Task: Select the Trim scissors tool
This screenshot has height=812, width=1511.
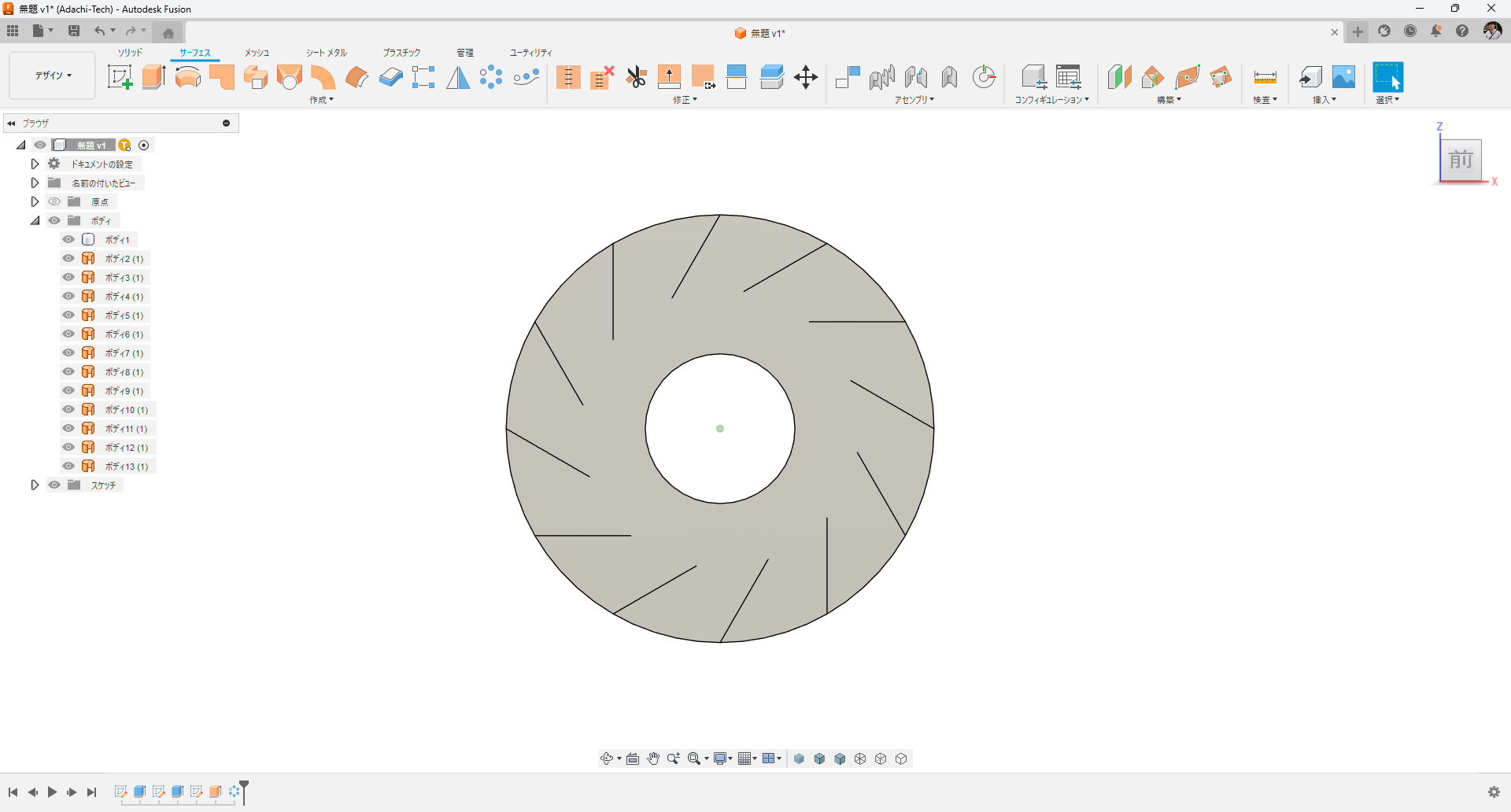Action: click(x=636, y=77)
